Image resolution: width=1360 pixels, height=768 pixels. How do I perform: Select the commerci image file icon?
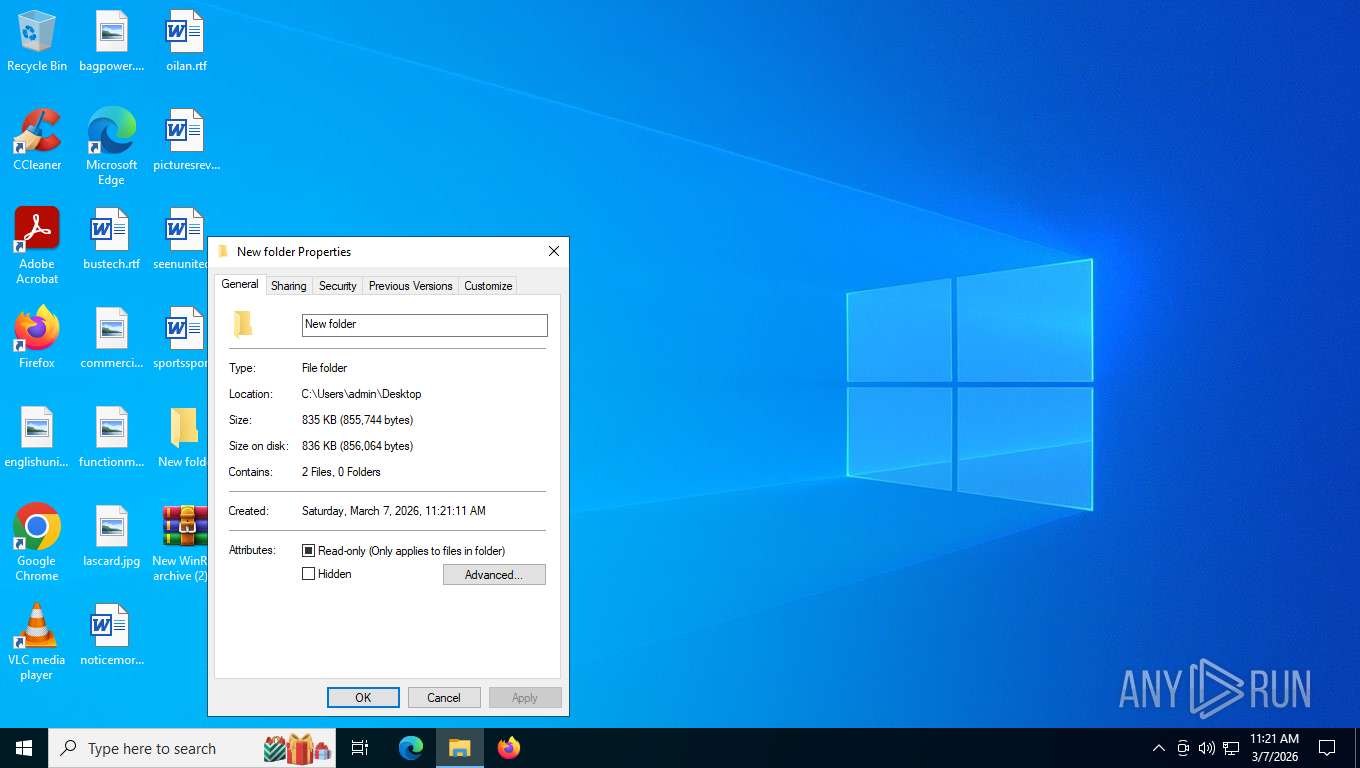pyautogui.click(x=112, y=339)
